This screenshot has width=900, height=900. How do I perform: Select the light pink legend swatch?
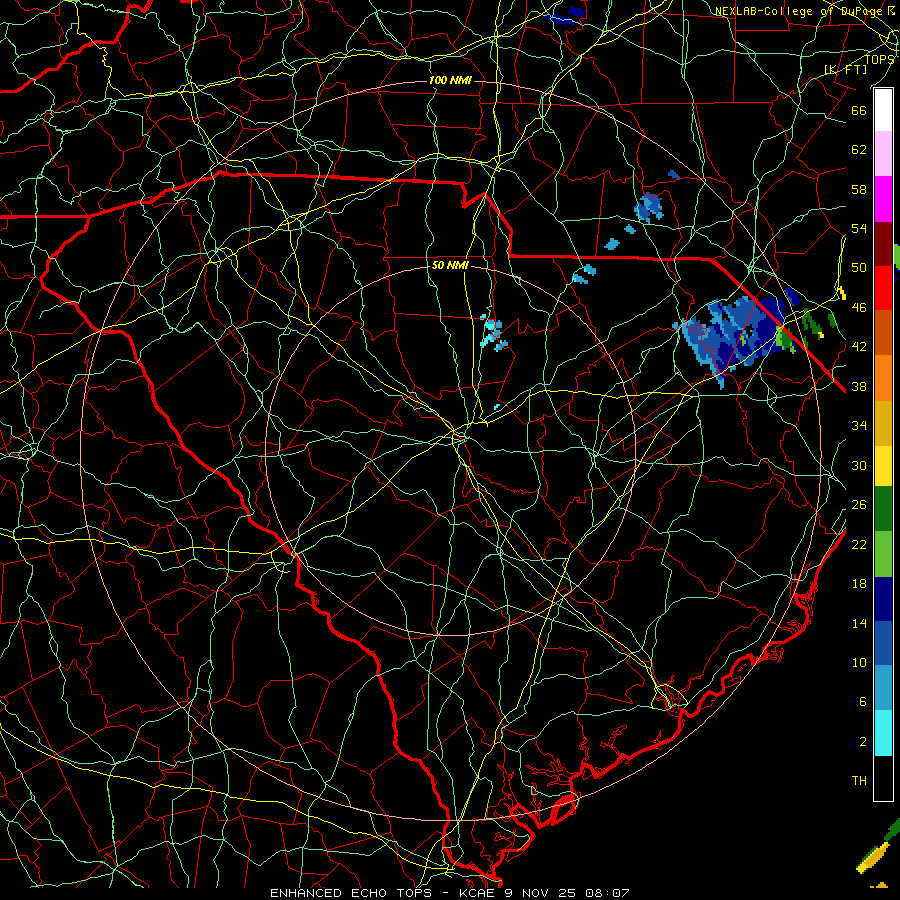pyautogui.click(x=883, y=153)
